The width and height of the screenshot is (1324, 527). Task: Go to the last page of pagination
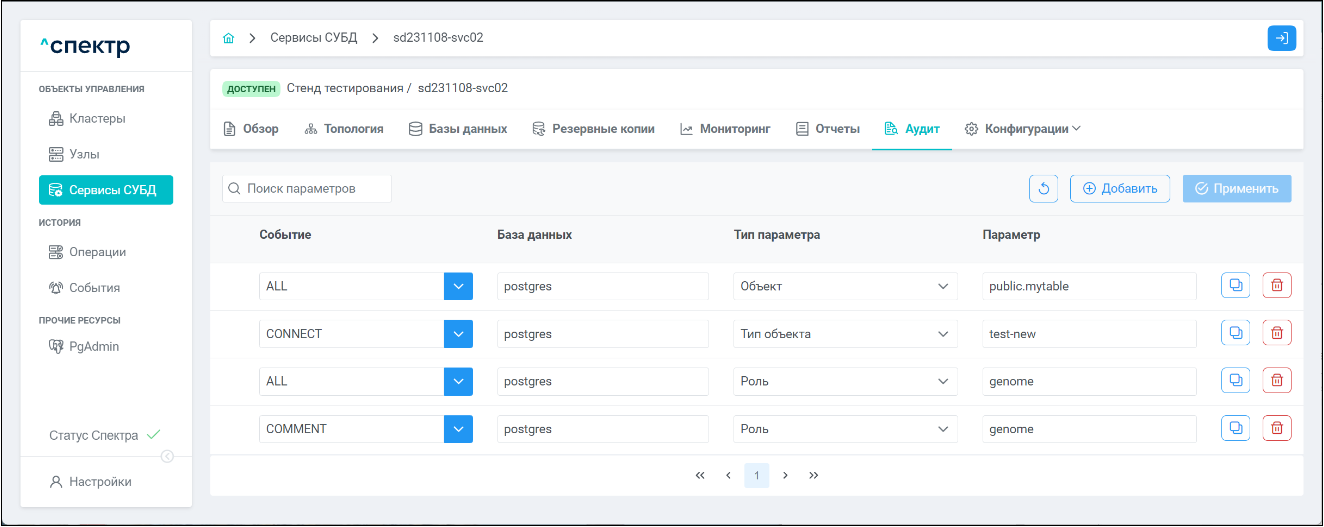tap(814, 475)
